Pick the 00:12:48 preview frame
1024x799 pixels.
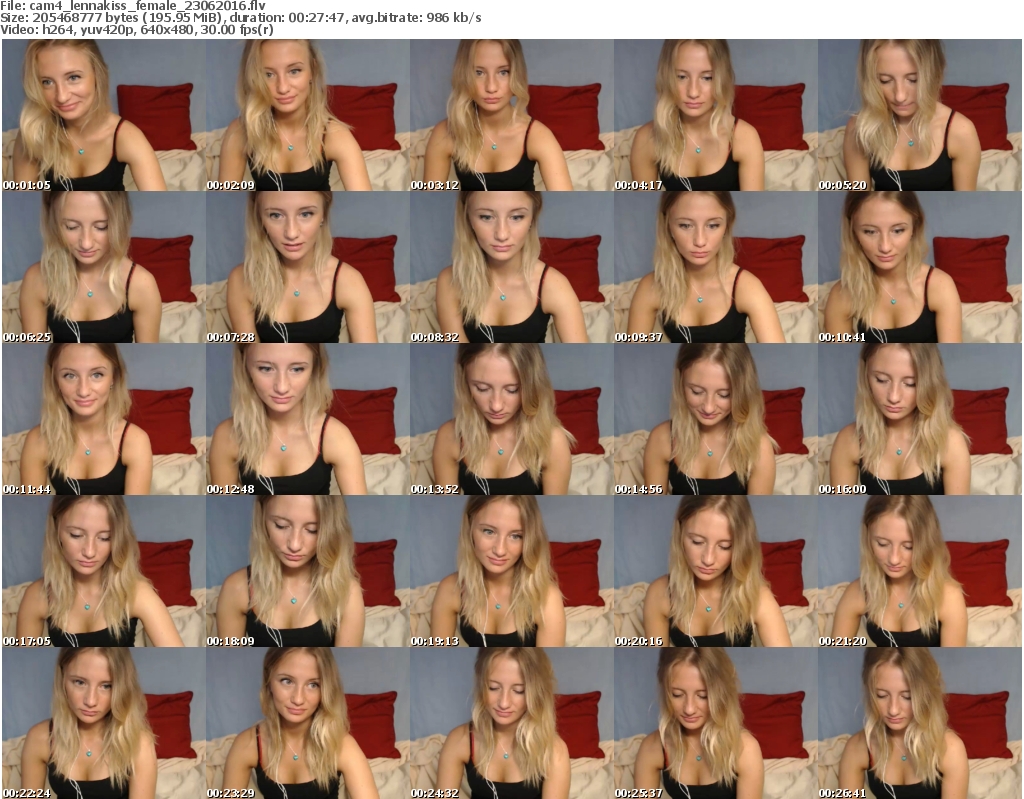(308, 419)
